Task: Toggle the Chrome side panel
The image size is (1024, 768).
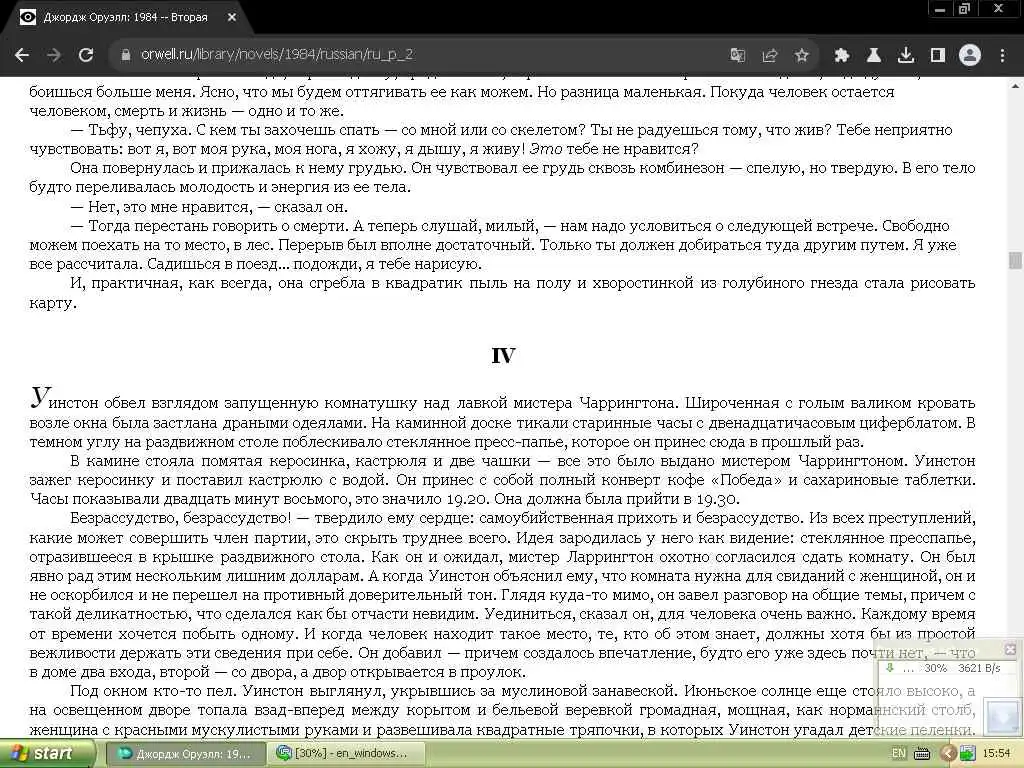Action: click(x=938, y=55)
